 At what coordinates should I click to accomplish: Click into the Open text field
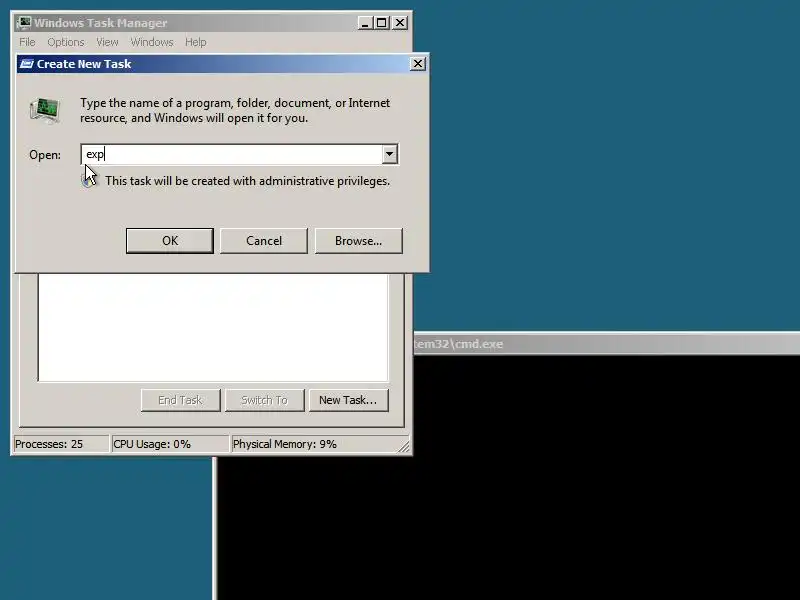pos(232,154)
